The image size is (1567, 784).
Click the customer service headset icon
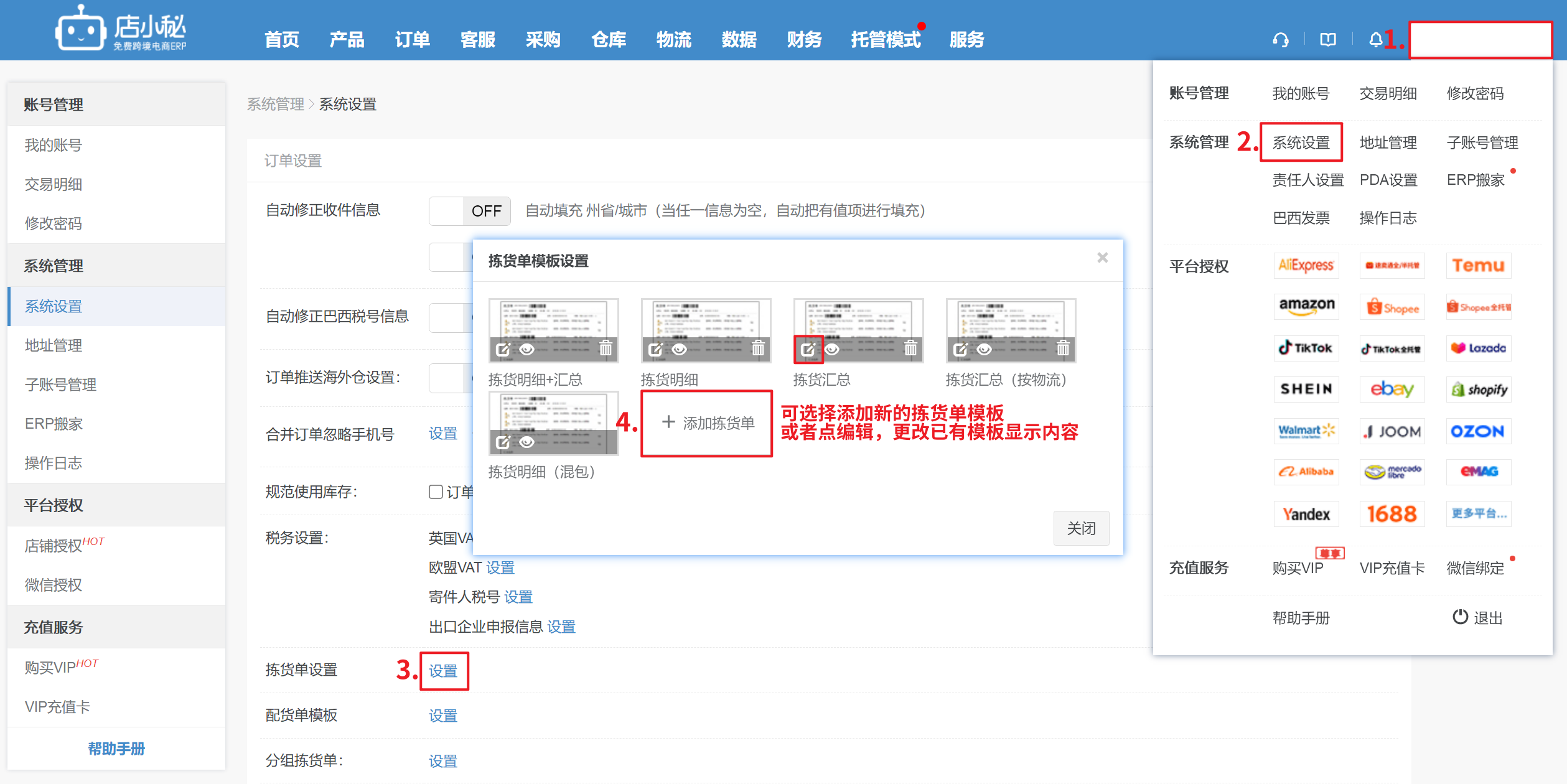click(1280, 40)
